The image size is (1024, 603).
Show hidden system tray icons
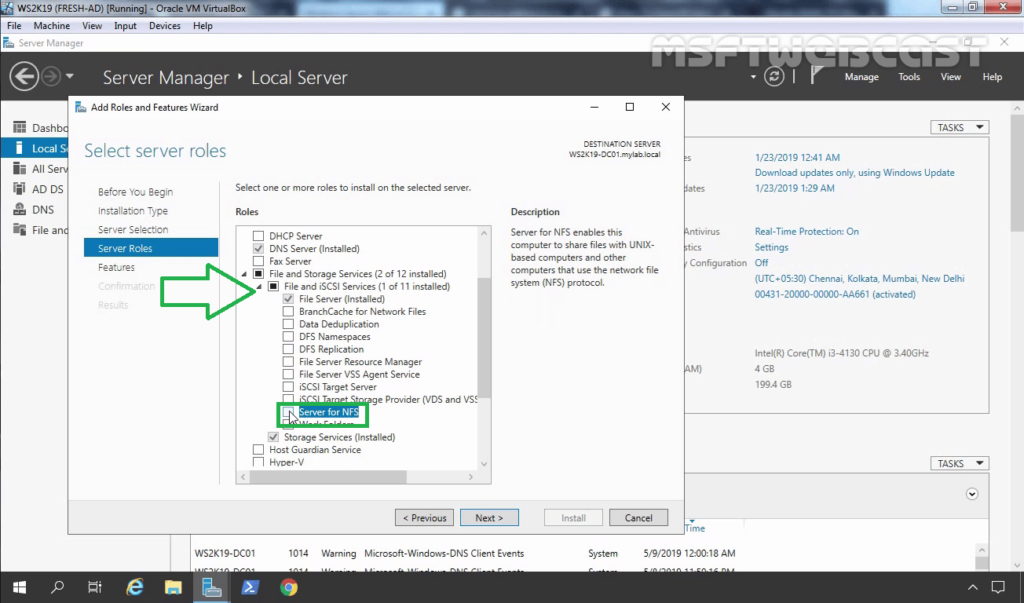tap(972, 587)
